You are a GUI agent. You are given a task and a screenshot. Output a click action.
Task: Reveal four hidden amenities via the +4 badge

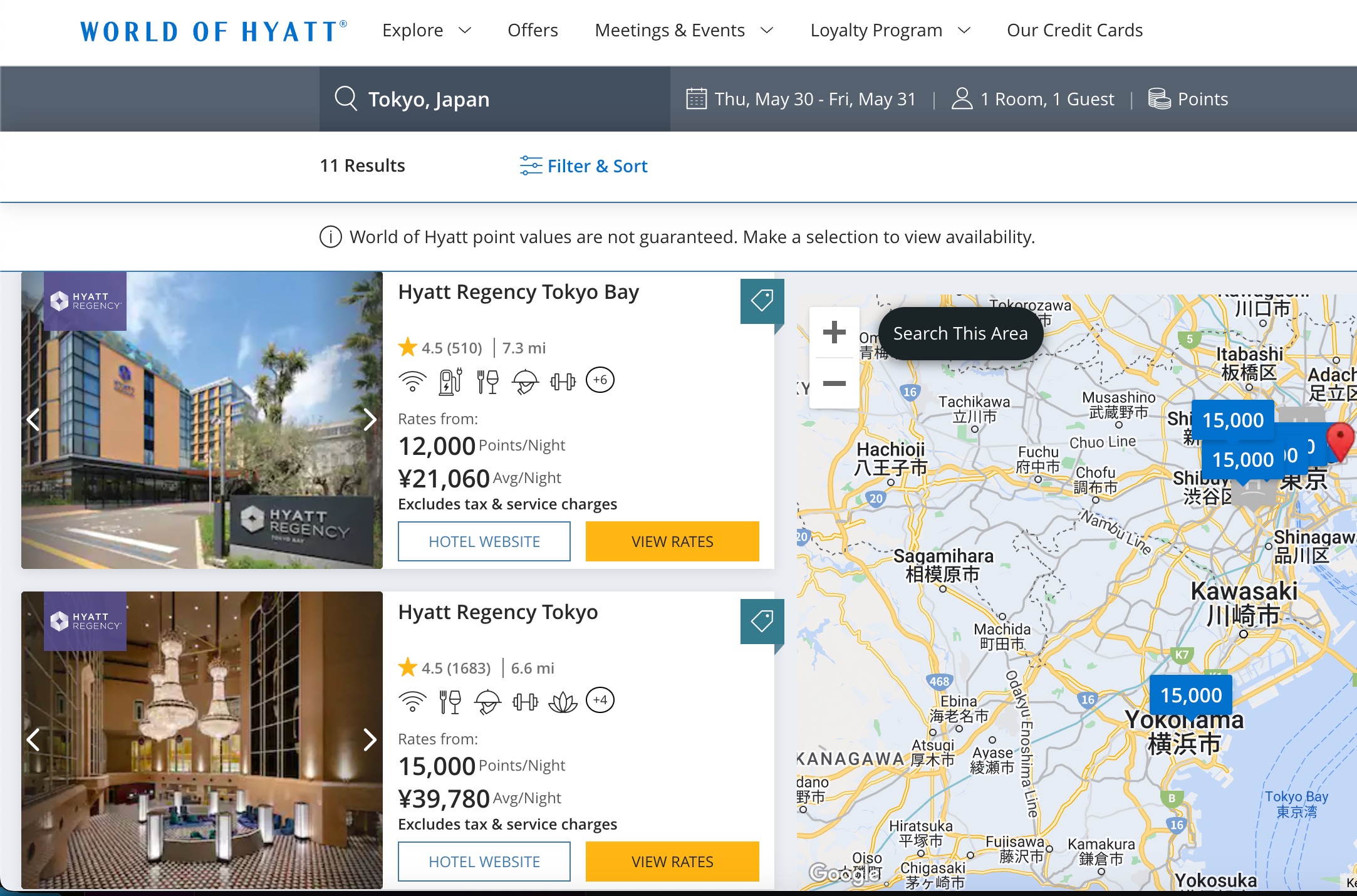tap(601, 701)
